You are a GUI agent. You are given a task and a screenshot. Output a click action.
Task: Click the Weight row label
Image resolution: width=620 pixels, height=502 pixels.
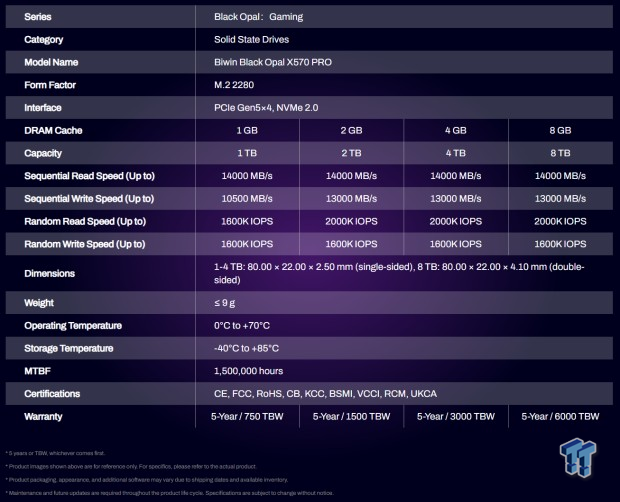click(x=39, y=303)
